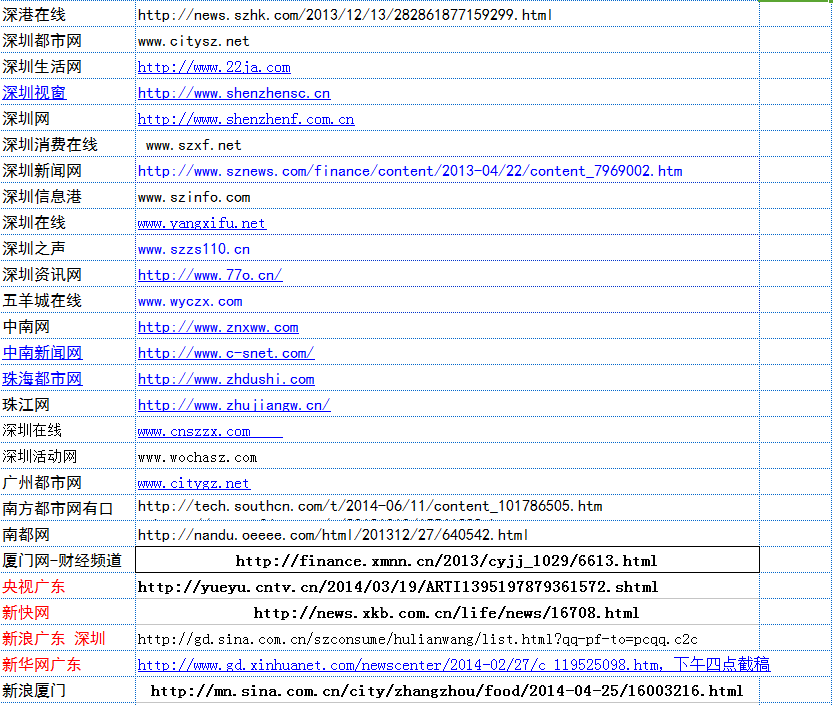Open the http://www.shenzhenf.com.cn link
This screenshot has width=833, height=705.
click(246, 120)
